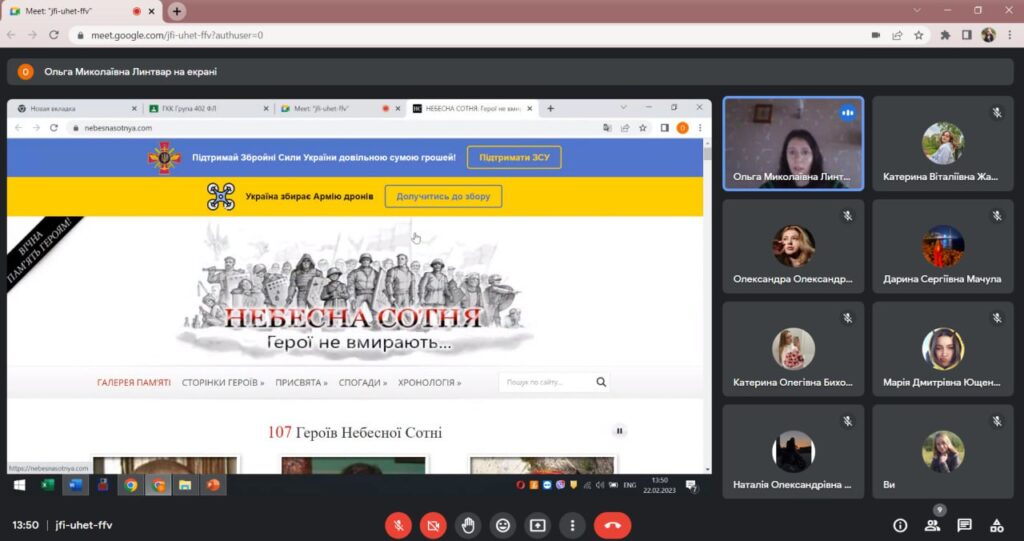
Task: Open the chat with everyone panel
Action: coord(964,525)
